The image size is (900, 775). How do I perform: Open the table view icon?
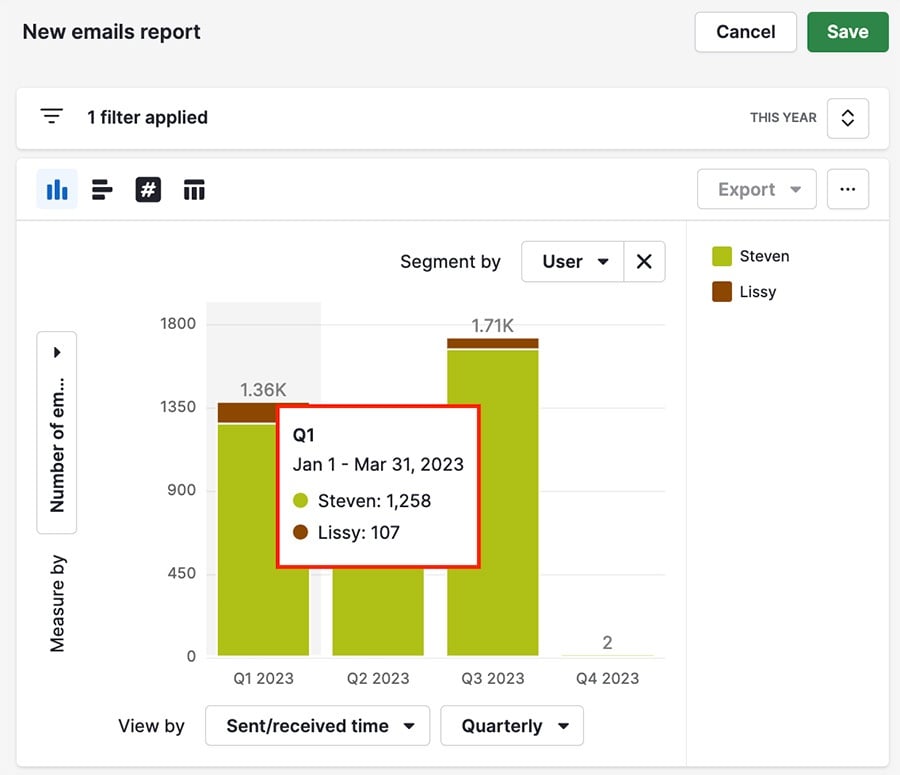(193, 189)
